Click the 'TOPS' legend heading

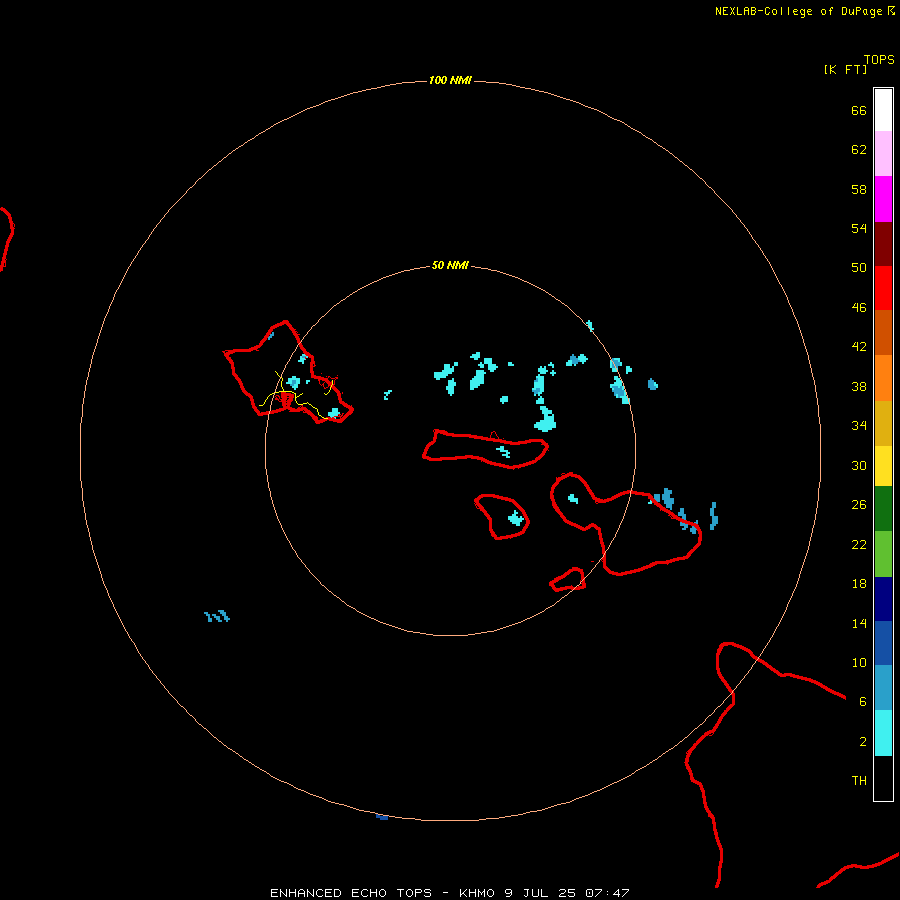point(879,60)
